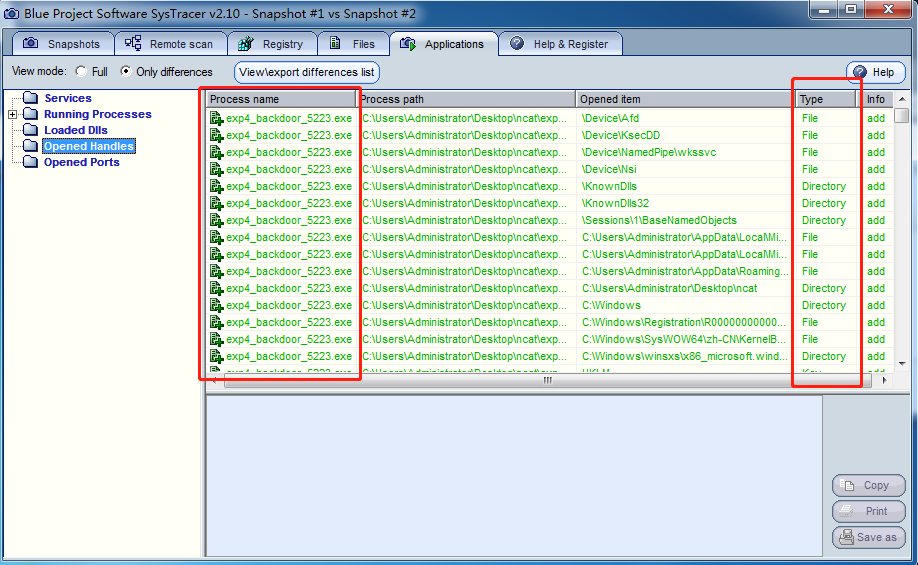Viewport: 918px width, 565px height.
Task: Click process icon in \Device\Nsi row
Action: coord(217,169)
